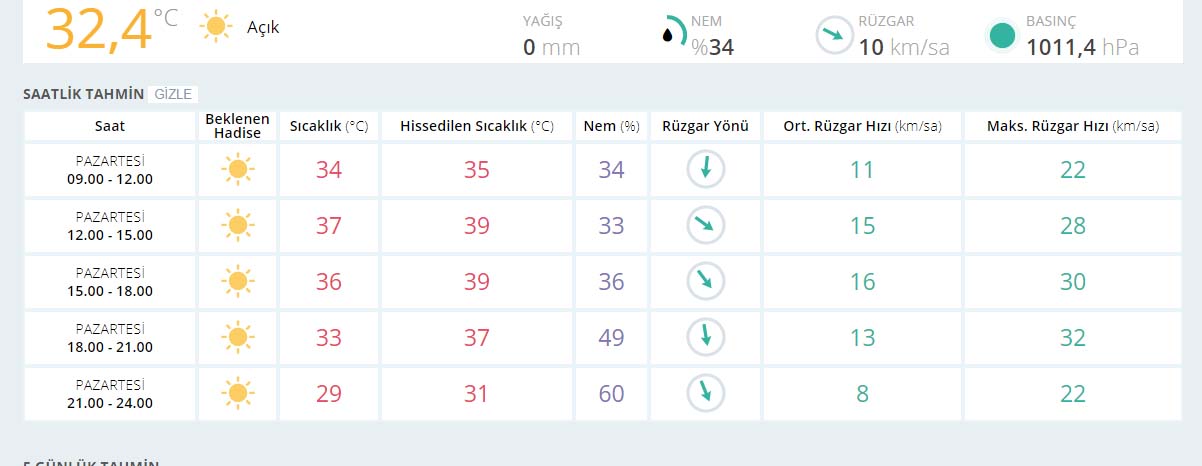Viewport: 1202px width, 466px height.
Task: Click humidity 60 in 21.00 - 24.00 row
Action: click(612, 394)
